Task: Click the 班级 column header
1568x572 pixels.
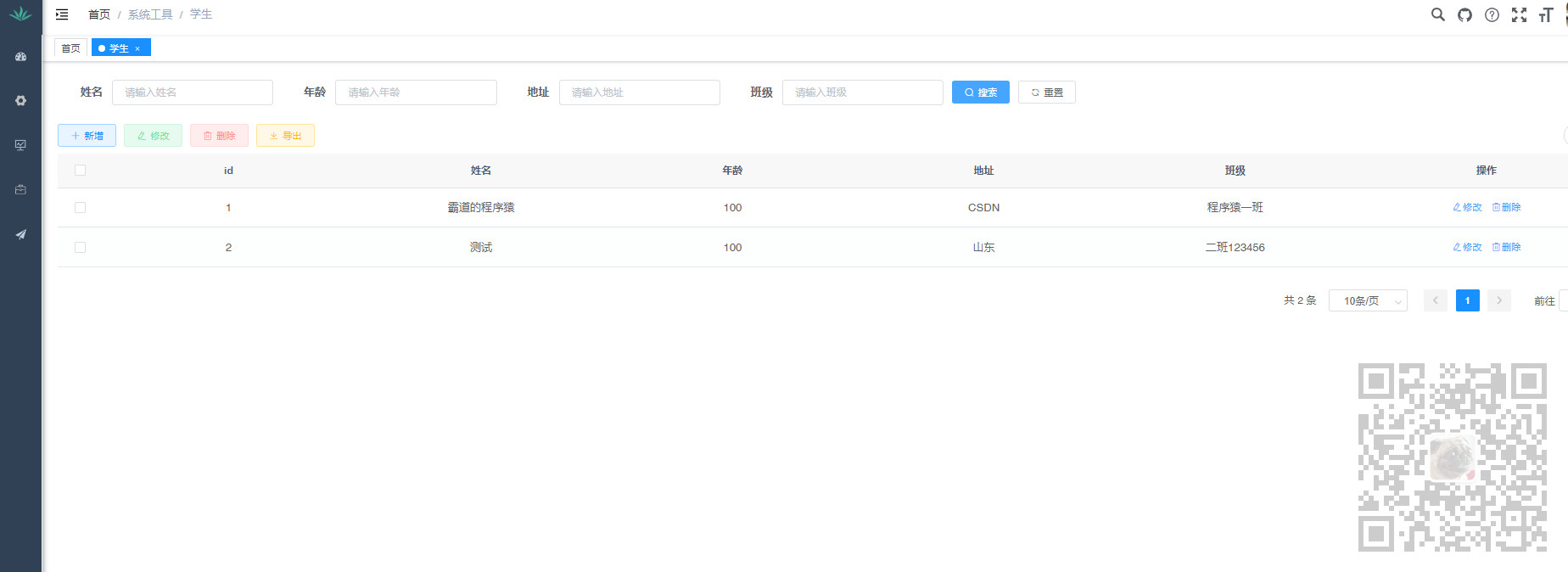Action: tap(1235, 171)
